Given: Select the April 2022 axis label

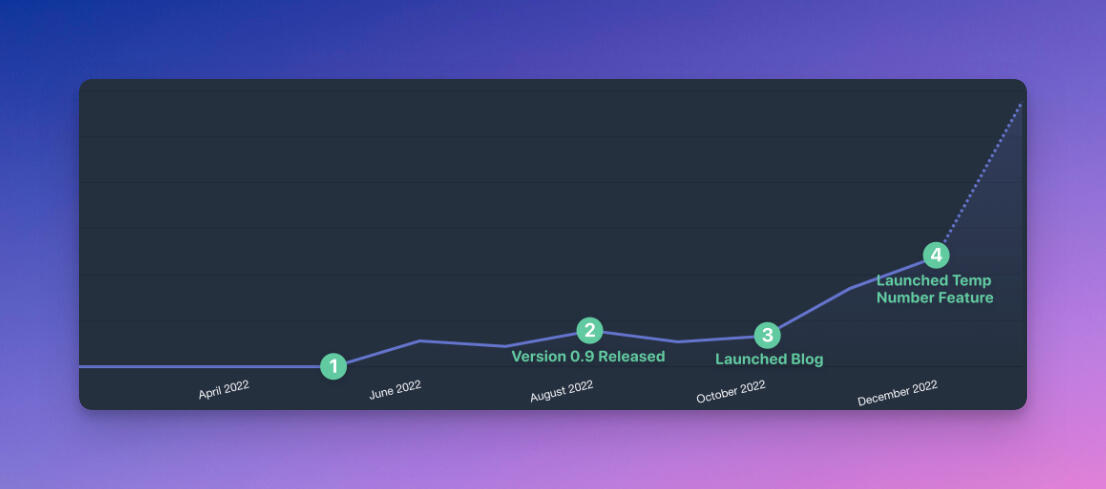Looking at the screenshot, I should pyautogui.click(x=223, y=390).
